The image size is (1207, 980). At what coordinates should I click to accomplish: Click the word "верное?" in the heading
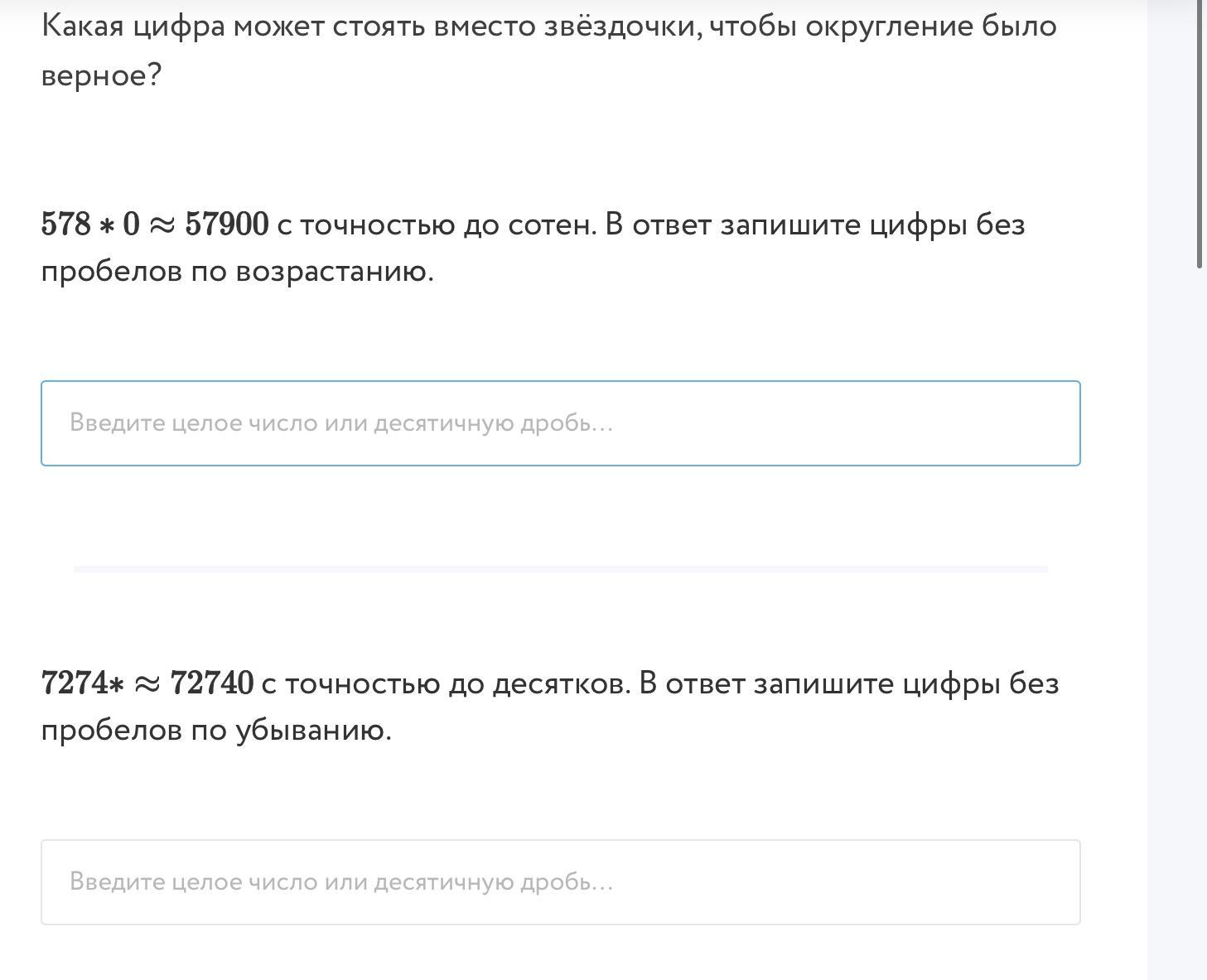click(x=101, y=76)
